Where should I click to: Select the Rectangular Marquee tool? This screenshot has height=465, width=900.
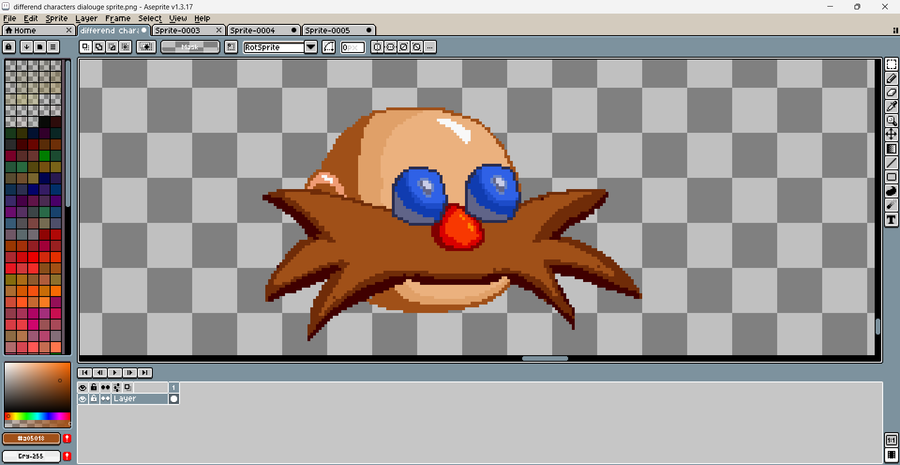[x=891, y=64]
